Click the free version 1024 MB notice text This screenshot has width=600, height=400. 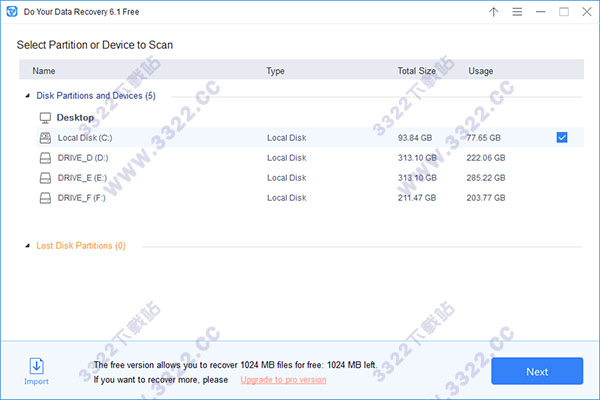pos(235,365)
